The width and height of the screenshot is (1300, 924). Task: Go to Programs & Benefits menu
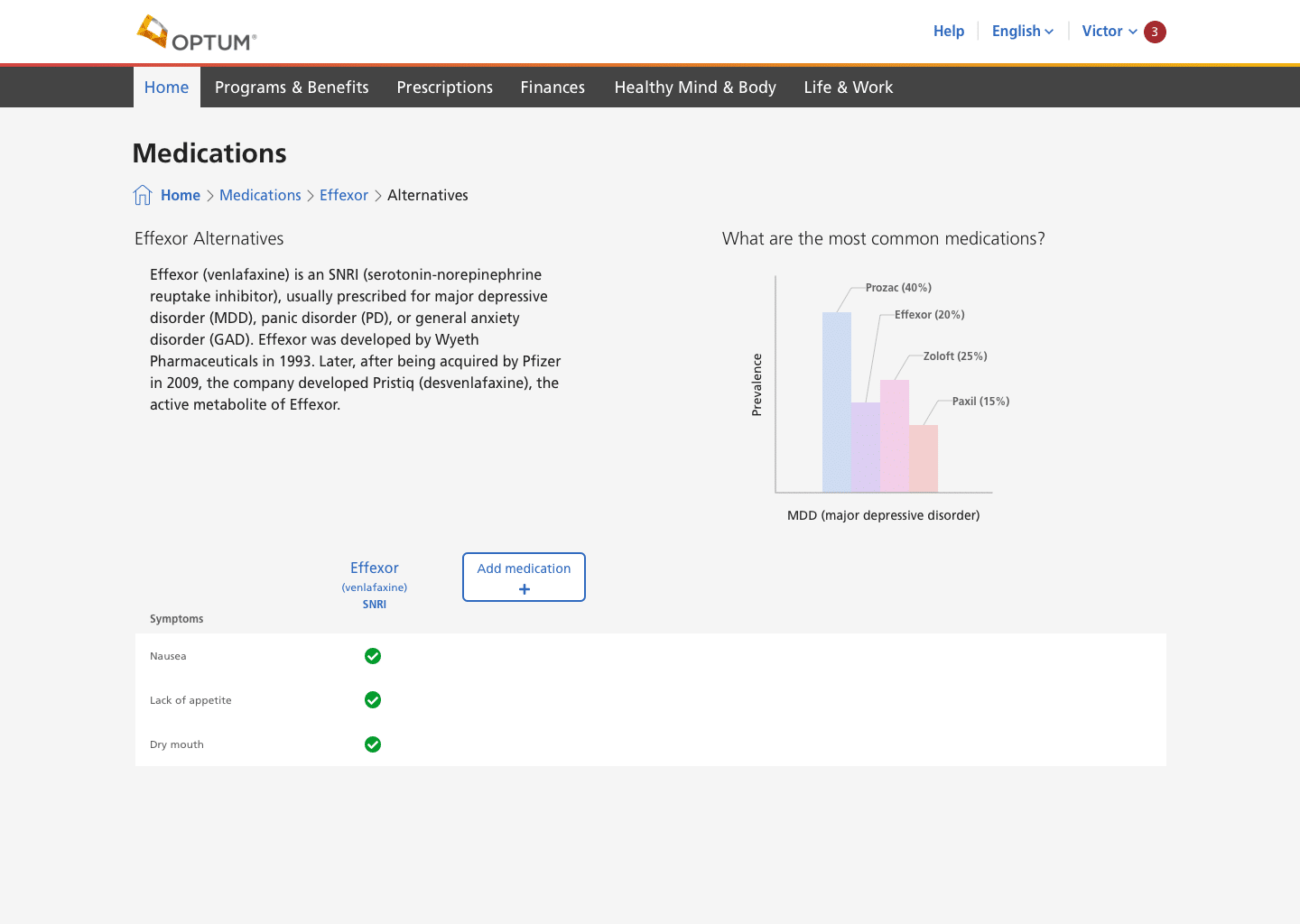click(292, 88)
